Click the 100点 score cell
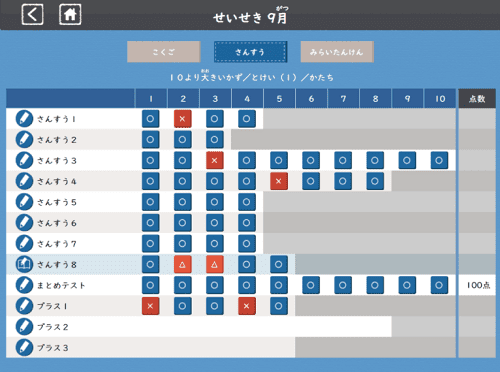The height and width of the screenshot is (372, 500). pyautogui.click(x=477, y=285)
